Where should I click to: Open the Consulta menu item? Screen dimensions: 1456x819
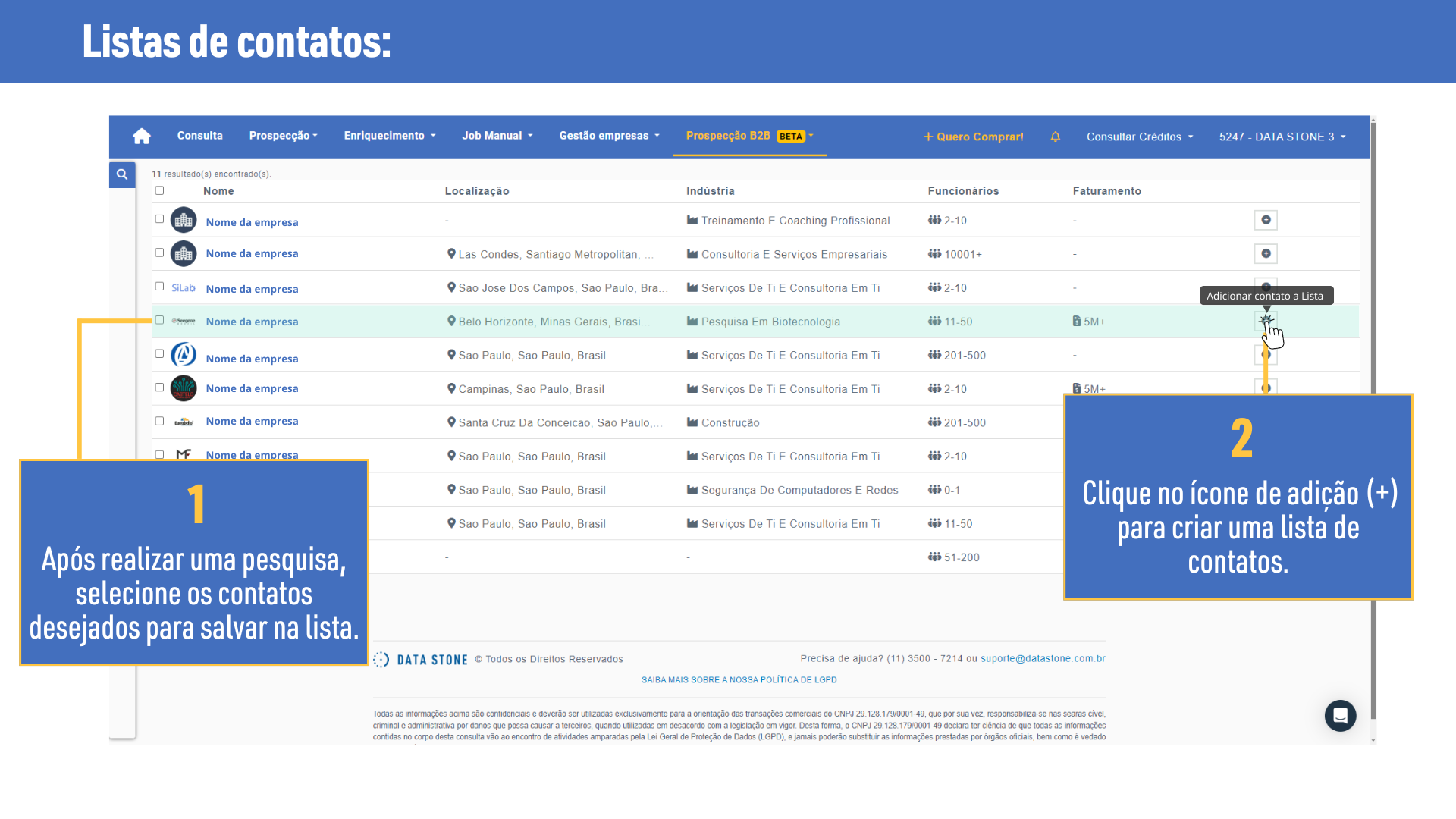coord(199,136)
